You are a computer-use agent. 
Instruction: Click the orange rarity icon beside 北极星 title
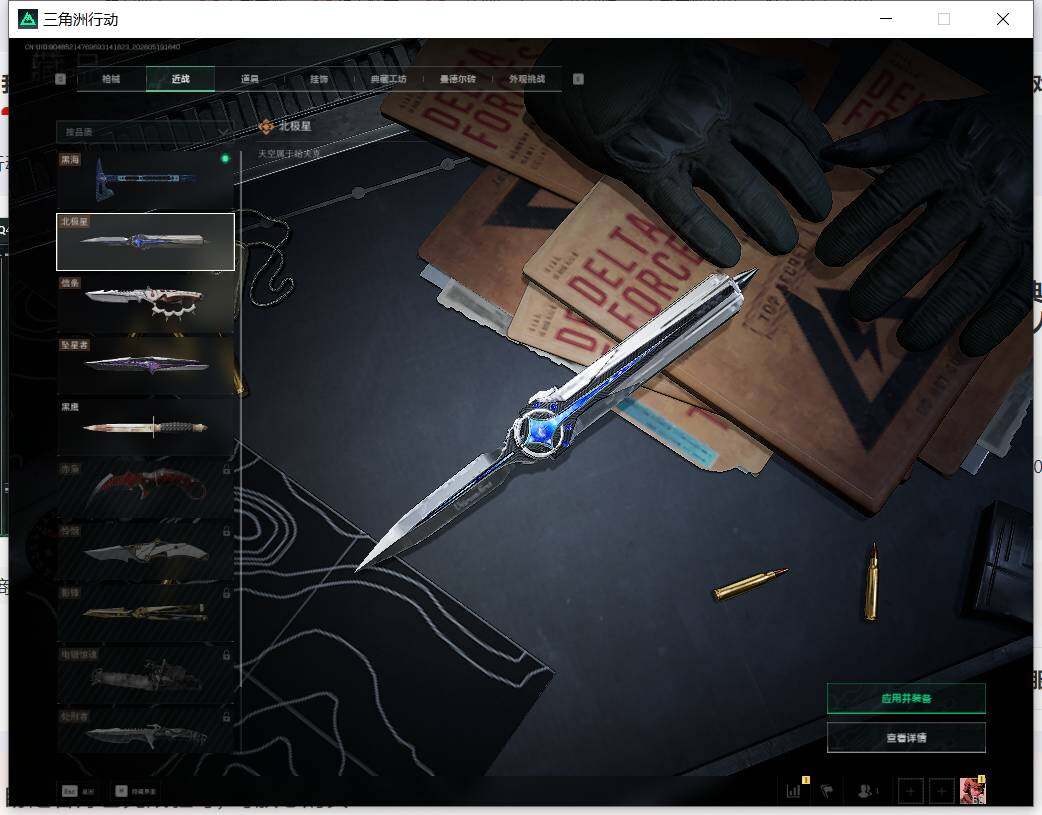pyautogui.click(x=266, y=126)
